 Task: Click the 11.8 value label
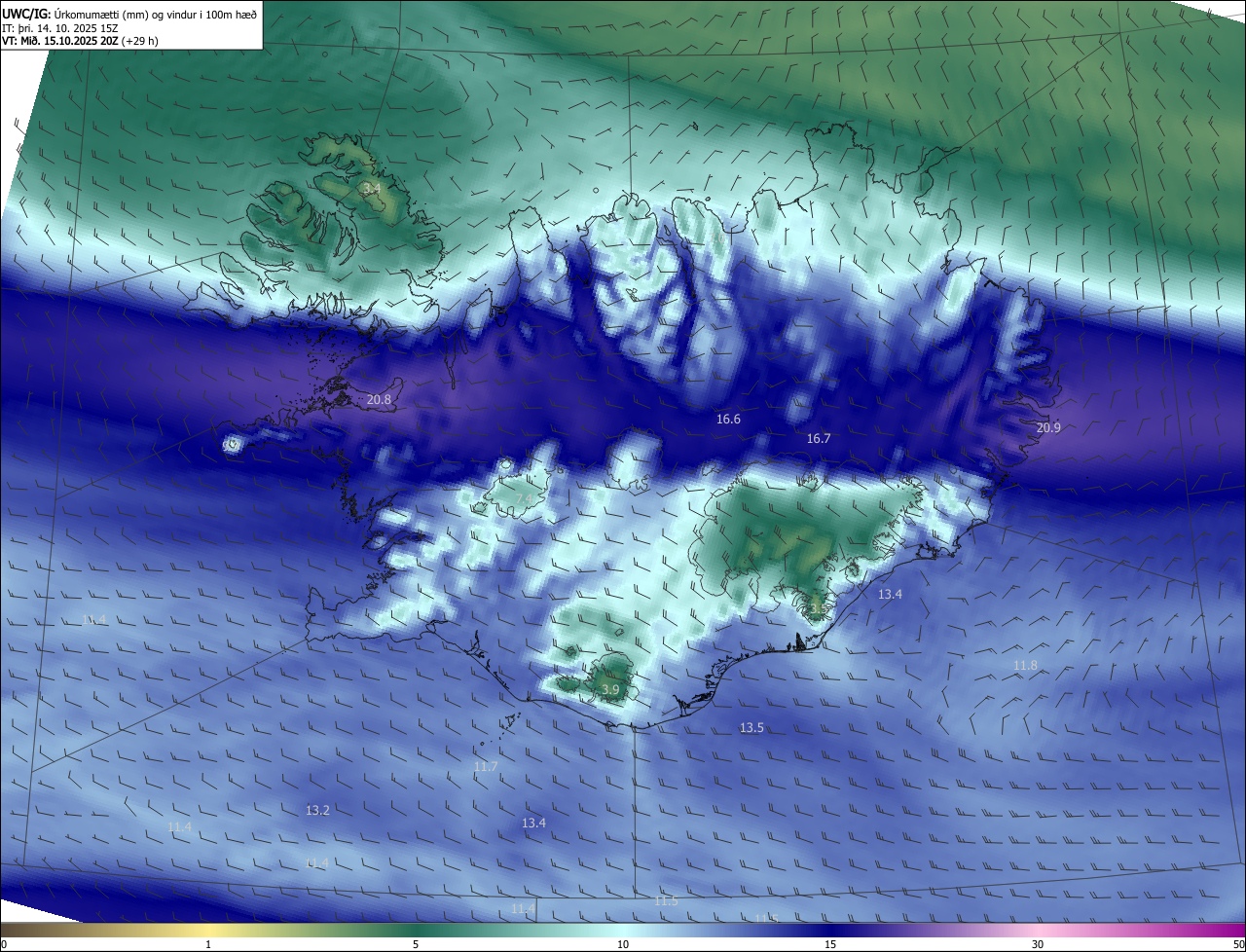(1026, 666)
